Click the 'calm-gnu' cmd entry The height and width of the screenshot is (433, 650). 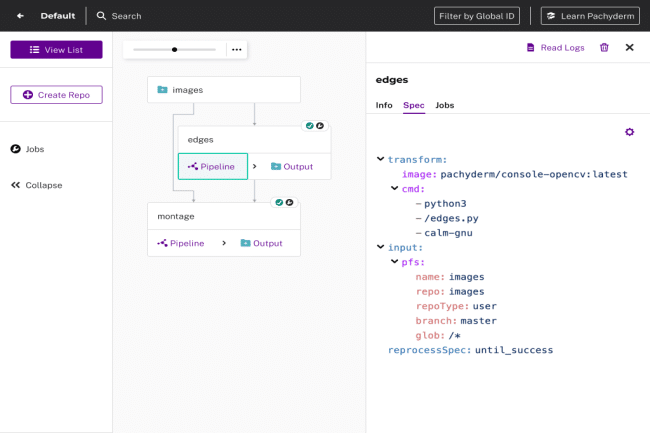click(x=448, y=233)
